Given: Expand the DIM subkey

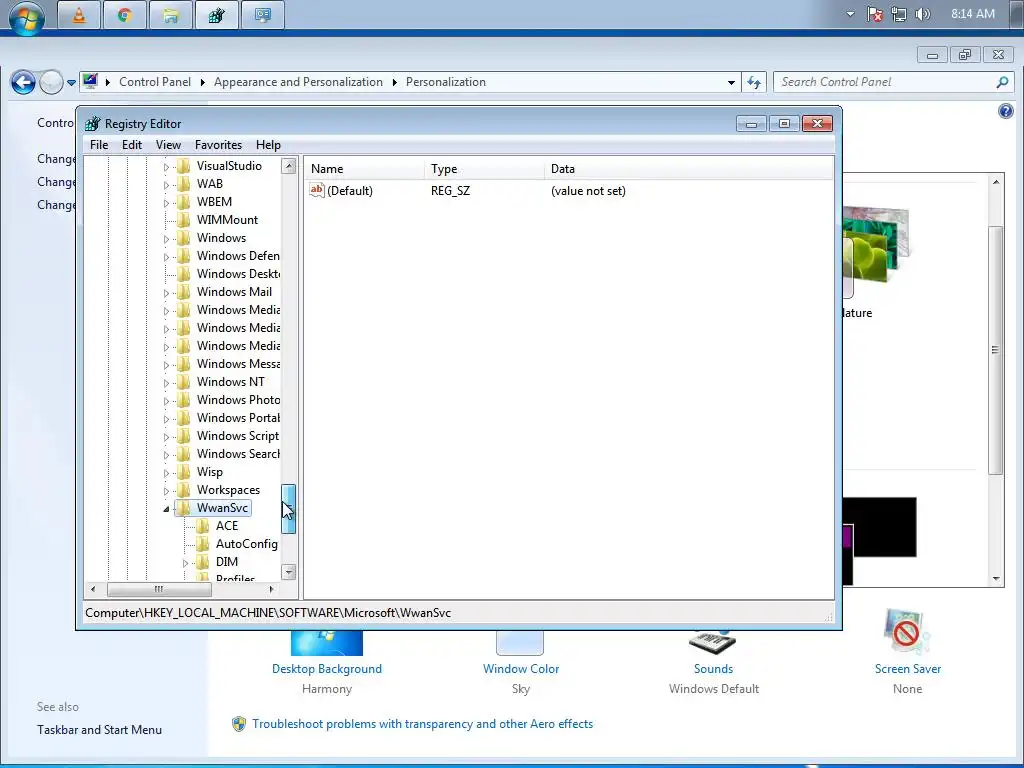Looking at the screenshot, I should [185, 563].
